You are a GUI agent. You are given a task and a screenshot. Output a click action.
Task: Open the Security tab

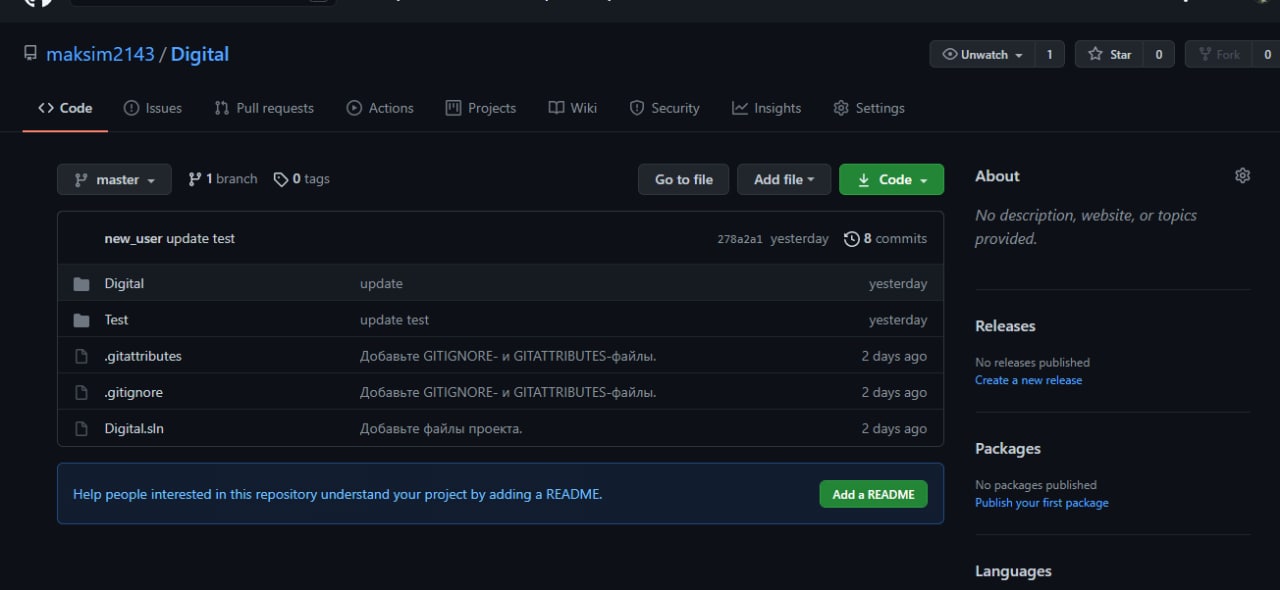664,108
